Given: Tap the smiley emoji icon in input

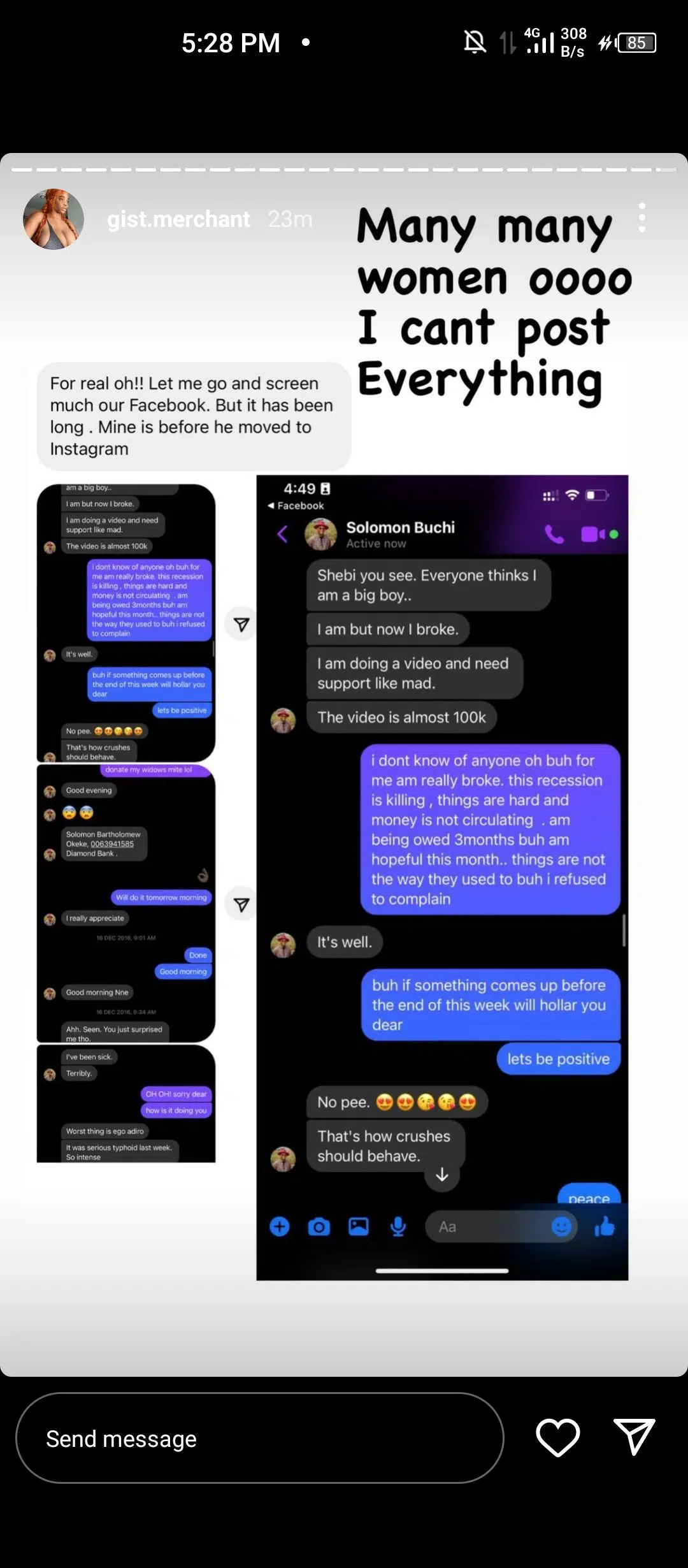Looking at the screenshot, I should 561,1226.
